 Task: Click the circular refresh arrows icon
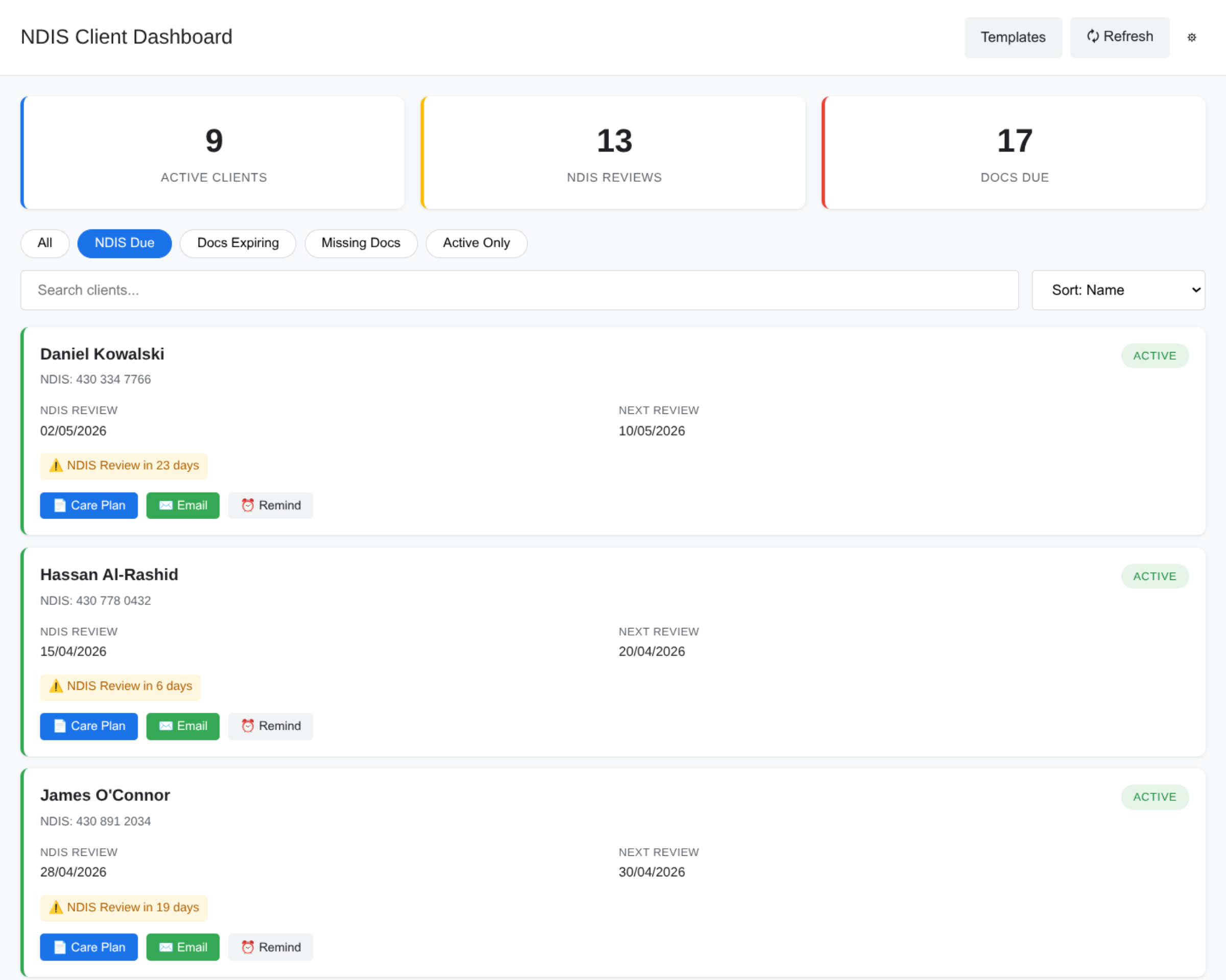point(1094,36)
